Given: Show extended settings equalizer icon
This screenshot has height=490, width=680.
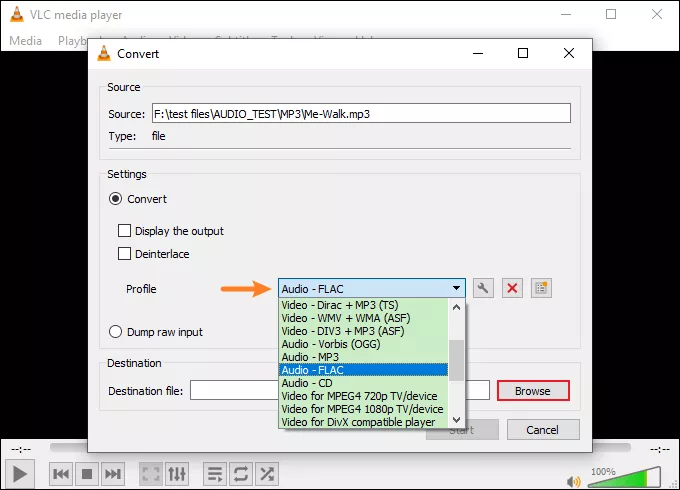Looking at the screenshot, I should coord(177,474).
